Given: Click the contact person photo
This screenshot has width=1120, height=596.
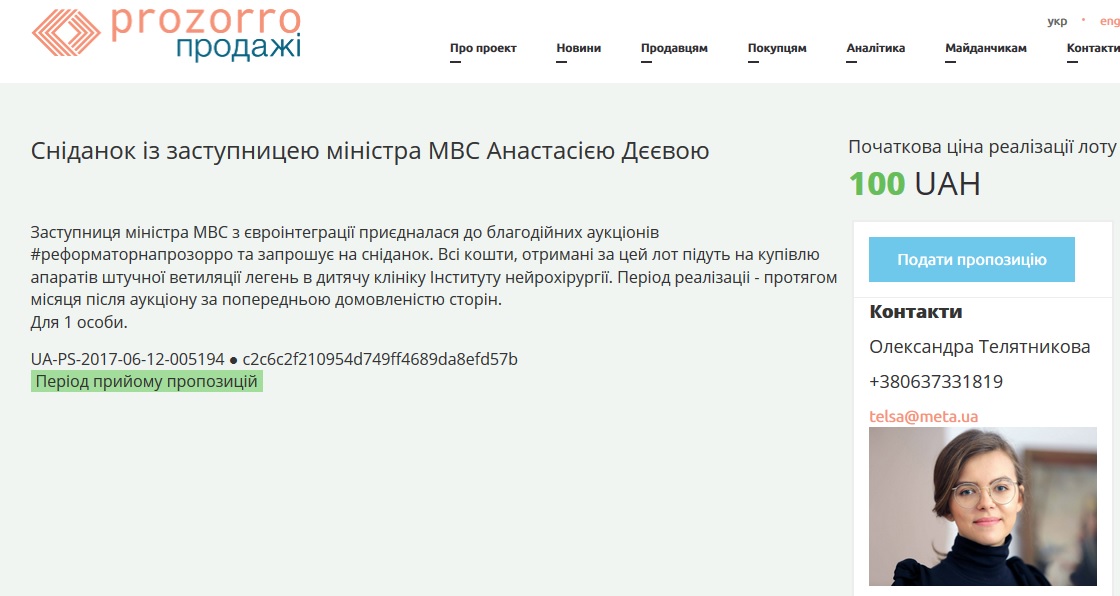Looking at the screenshot, I should (x=982, y=506).
